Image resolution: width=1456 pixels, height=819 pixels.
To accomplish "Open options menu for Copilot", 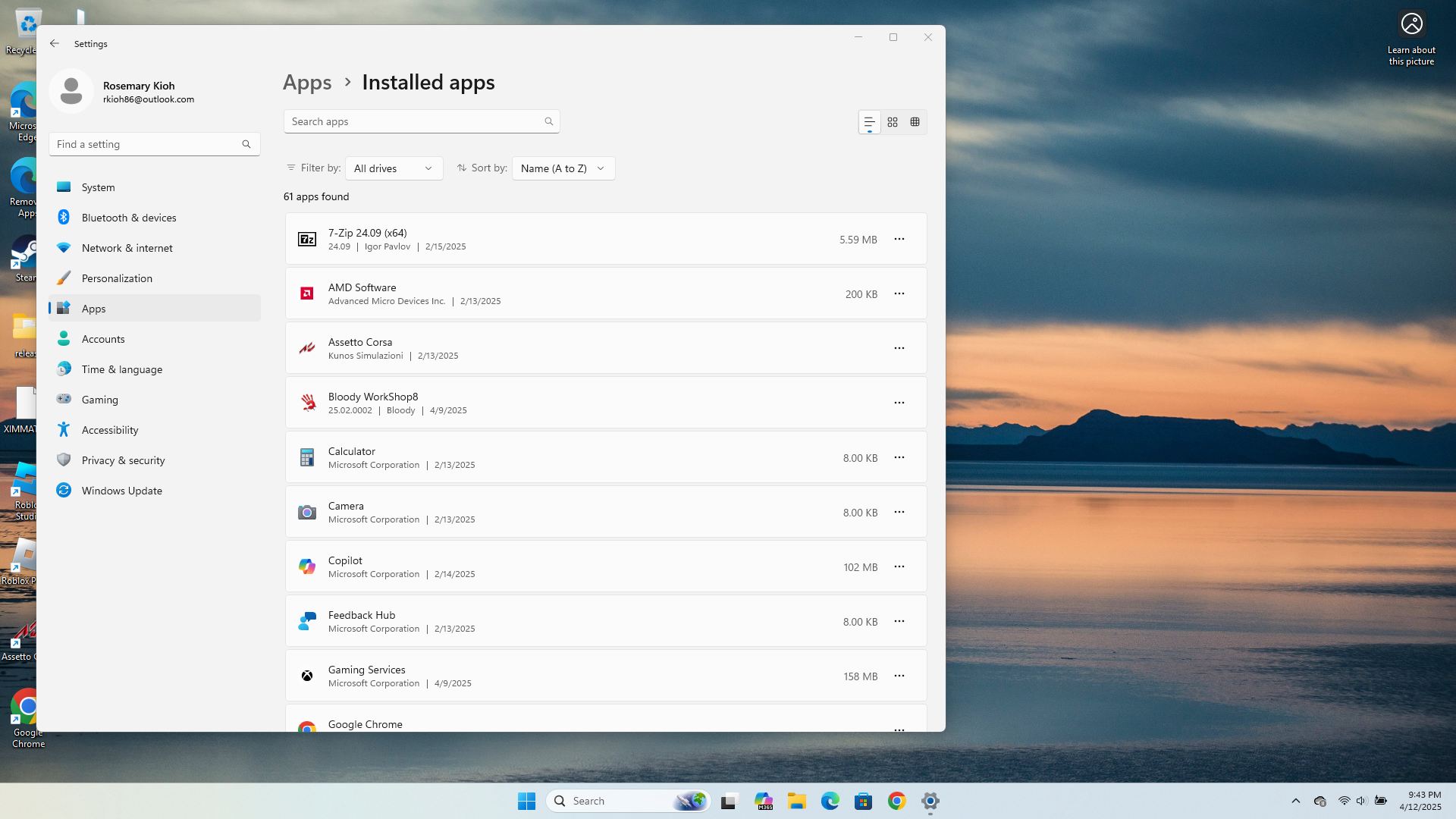I will tap(899, 566).
